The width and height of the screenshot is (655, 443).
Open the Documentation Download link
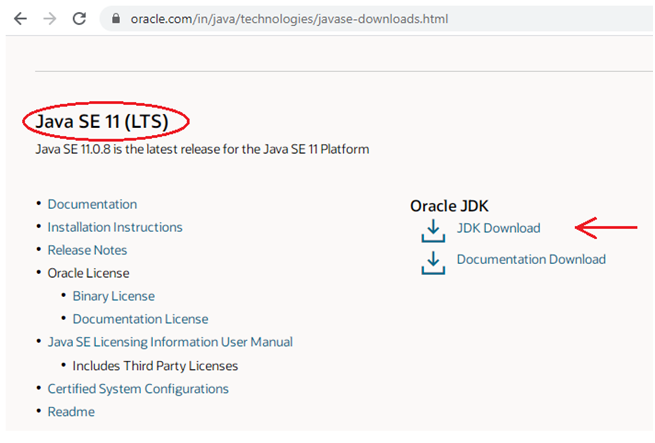[531, 259]
